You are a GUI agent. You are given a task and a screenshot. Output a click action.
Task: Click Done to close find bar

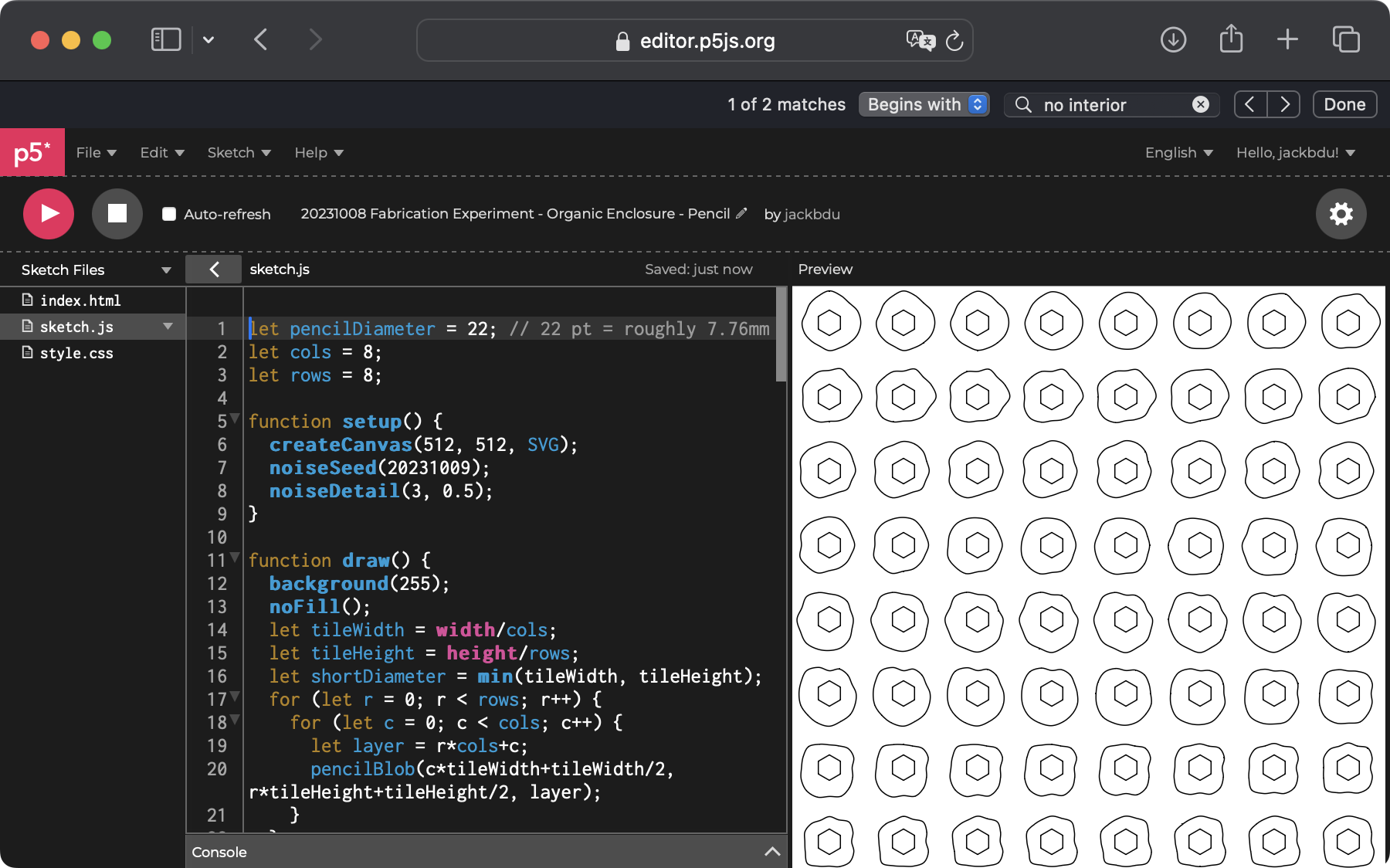click(1344, 104)
